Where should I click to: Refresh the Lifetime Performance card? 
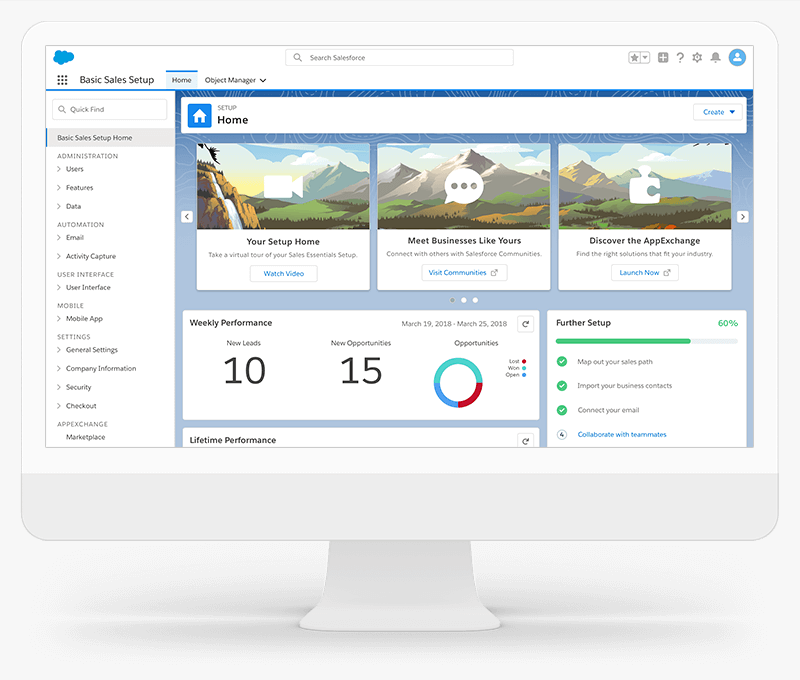526,441
